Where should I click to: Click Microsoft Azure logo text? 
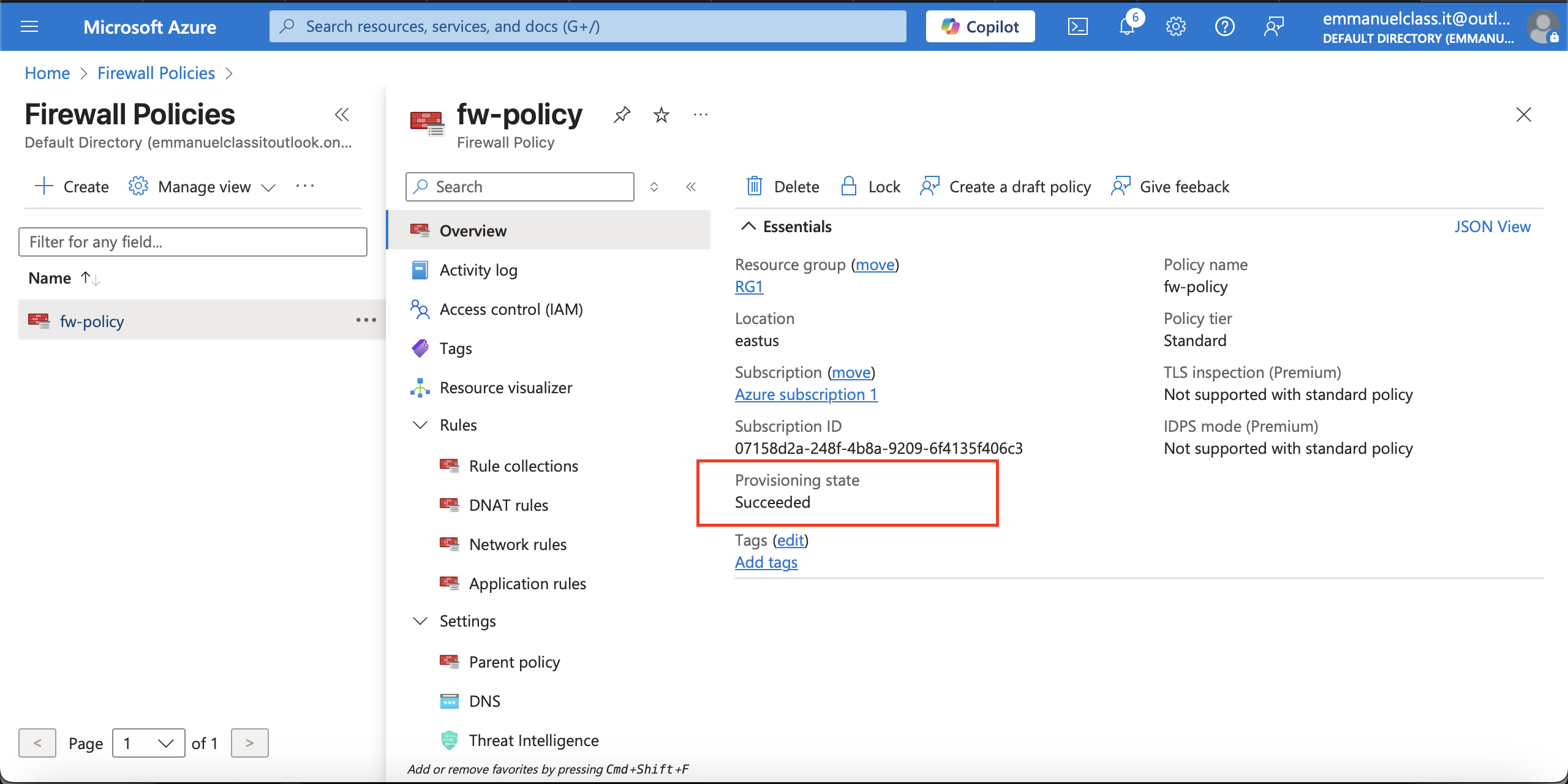pos(149,26)
